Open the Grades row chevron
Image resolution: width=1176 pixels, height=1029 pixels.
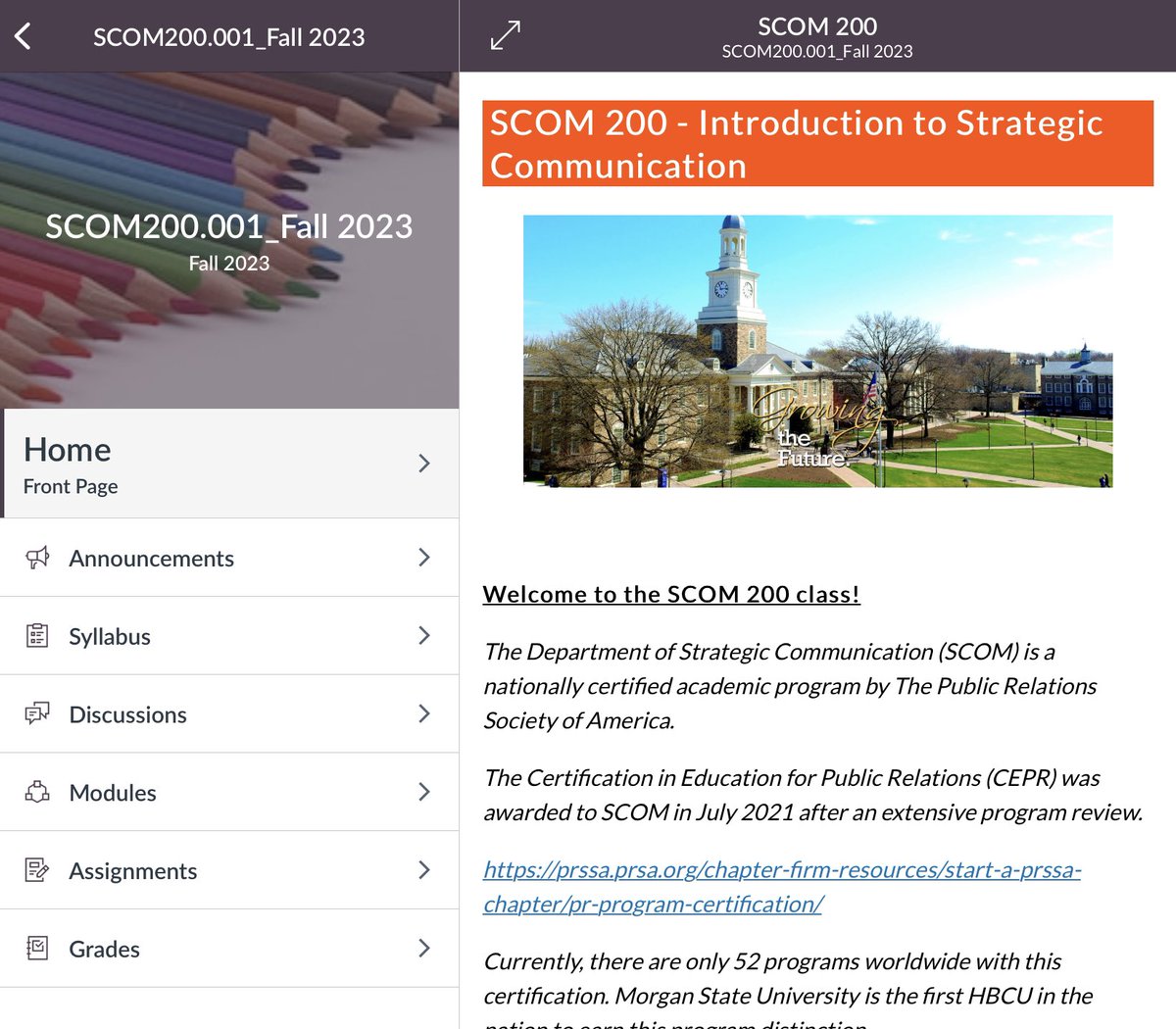tap(424, 948)
